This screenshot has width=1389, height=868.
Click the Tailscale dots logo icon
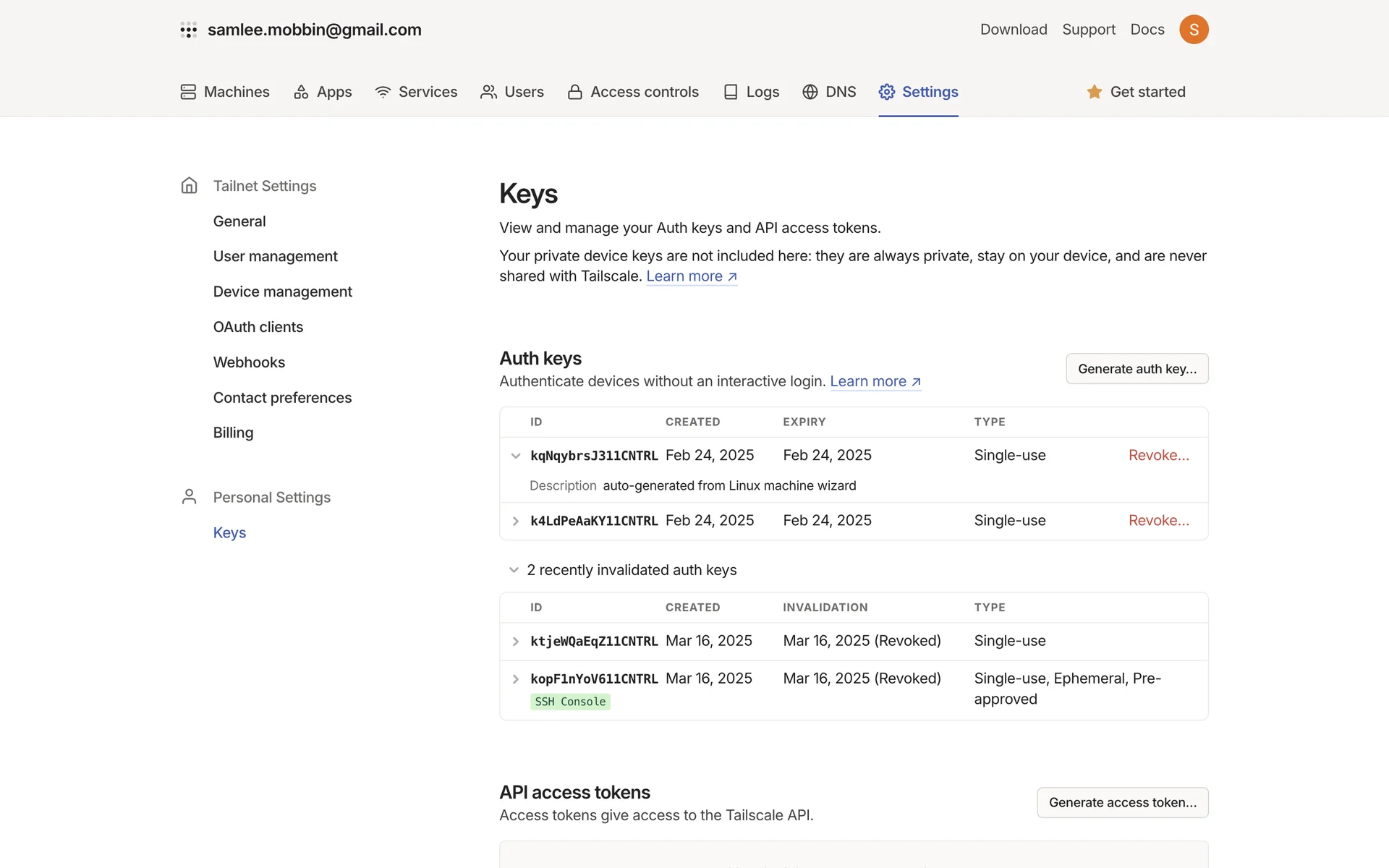pyautogui.click(x=188, y=30)
